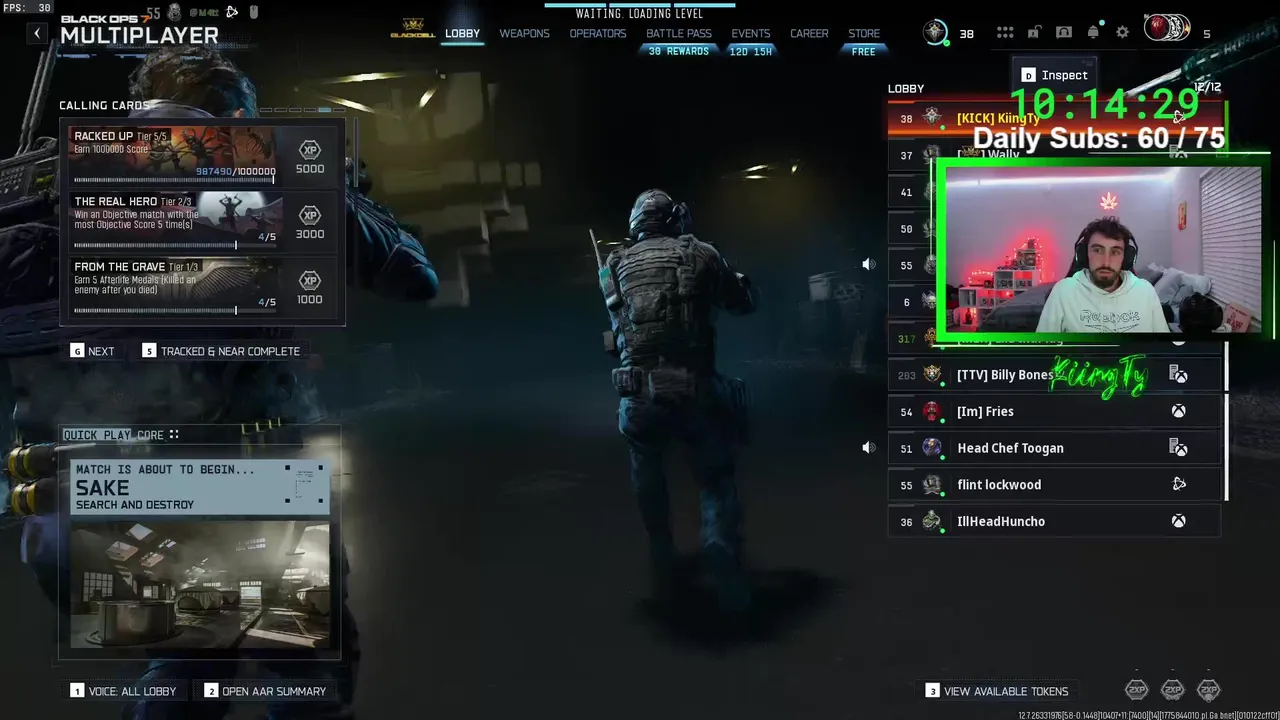Open the Career tab
This screenshot has height=720, width=1280.
(x=809, y=33)
